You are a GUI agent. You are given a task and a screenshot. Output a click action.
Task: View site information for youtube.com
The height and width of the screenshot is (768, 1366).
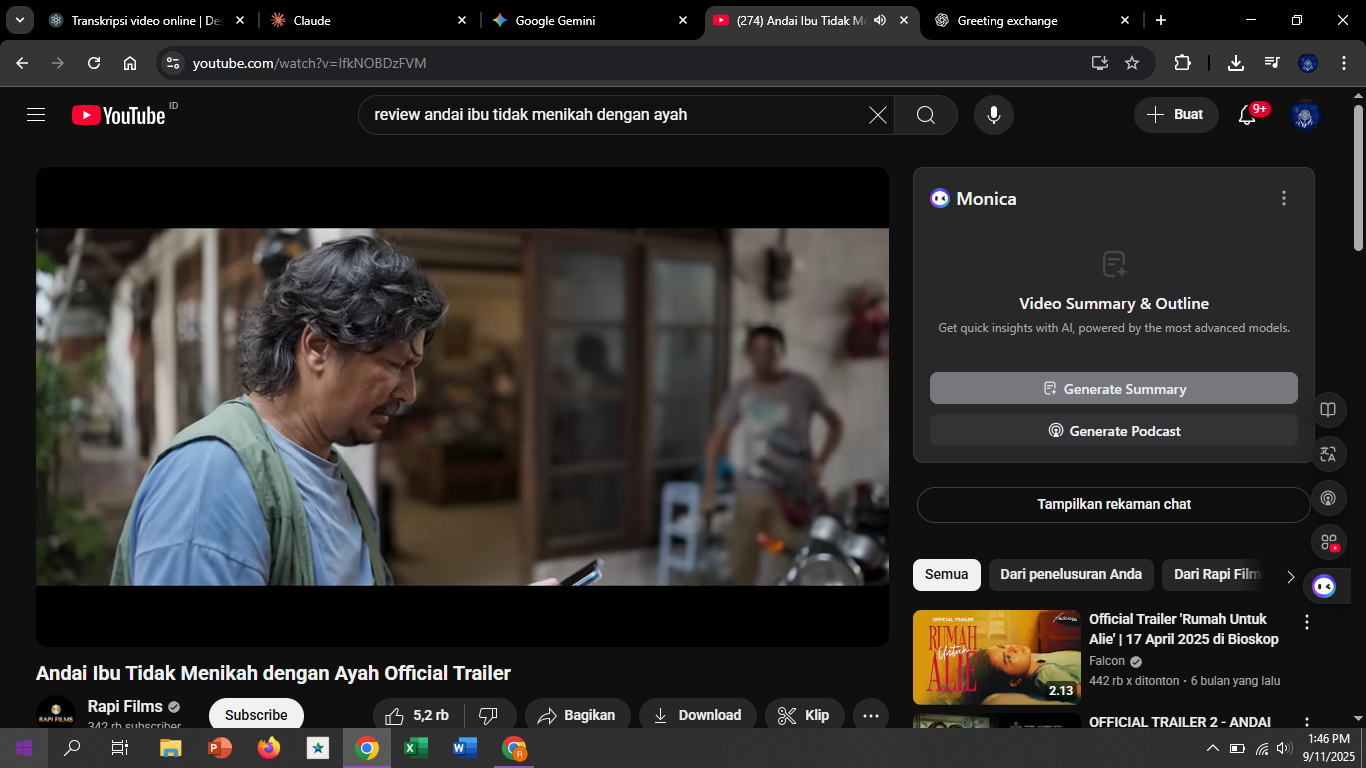173,63
